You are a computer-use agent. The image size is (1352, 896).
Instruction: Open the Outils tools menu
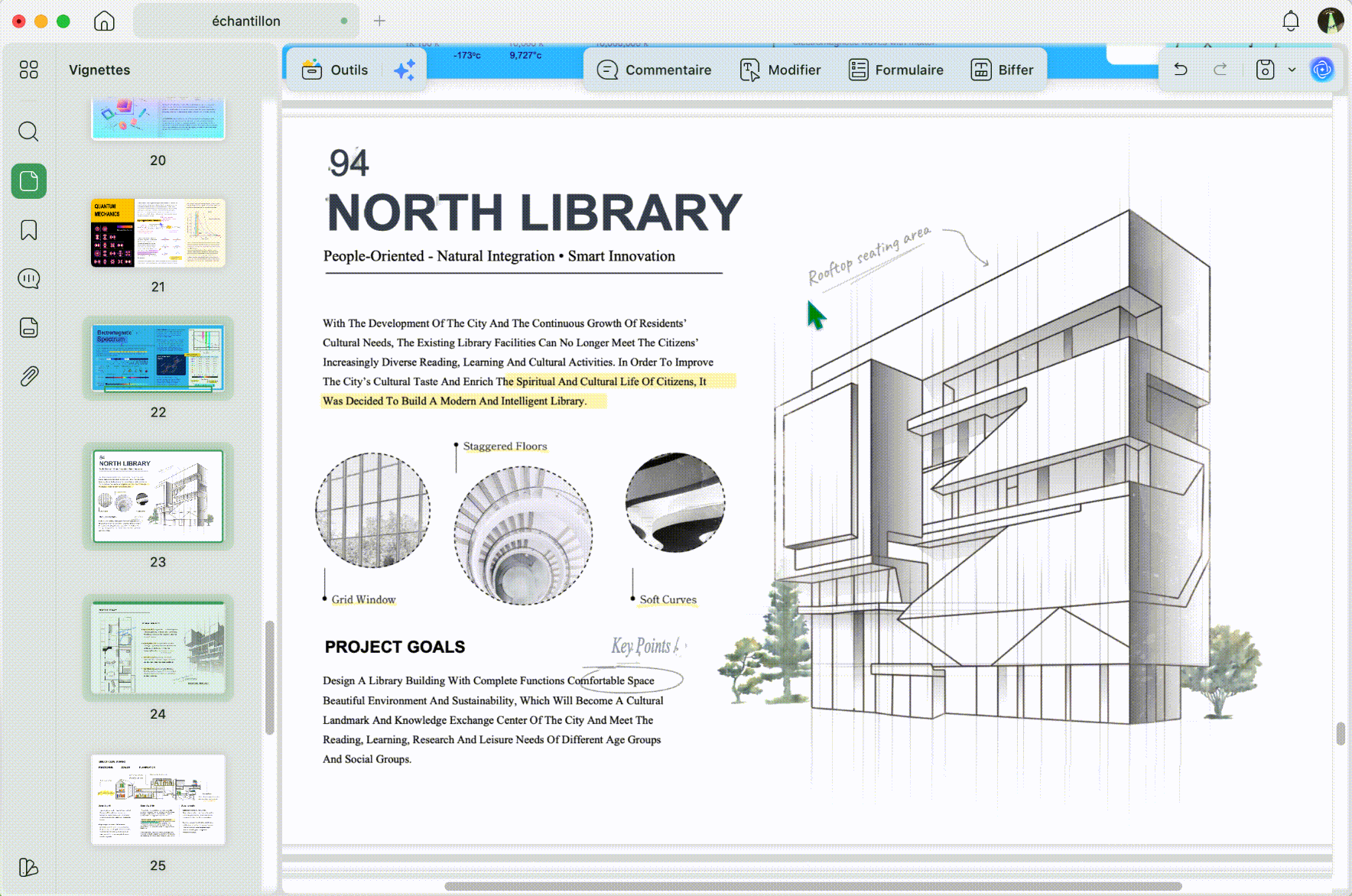tap(335, 70)
